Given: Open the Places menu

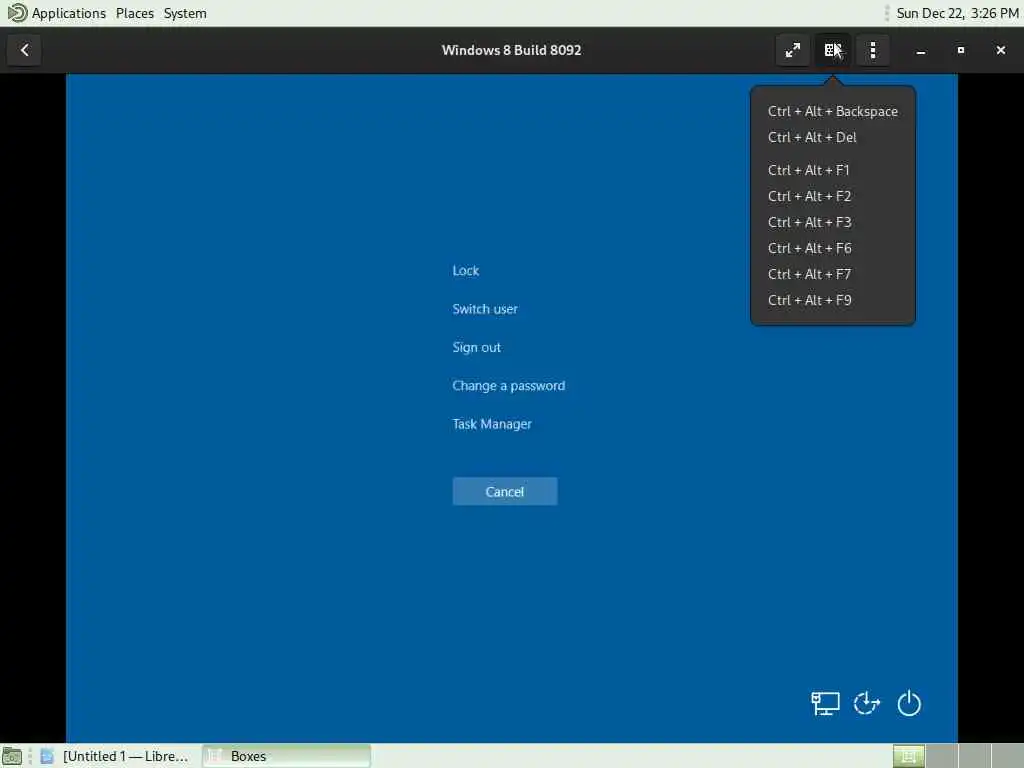Looking at the screenshot, I should [135, 13].
